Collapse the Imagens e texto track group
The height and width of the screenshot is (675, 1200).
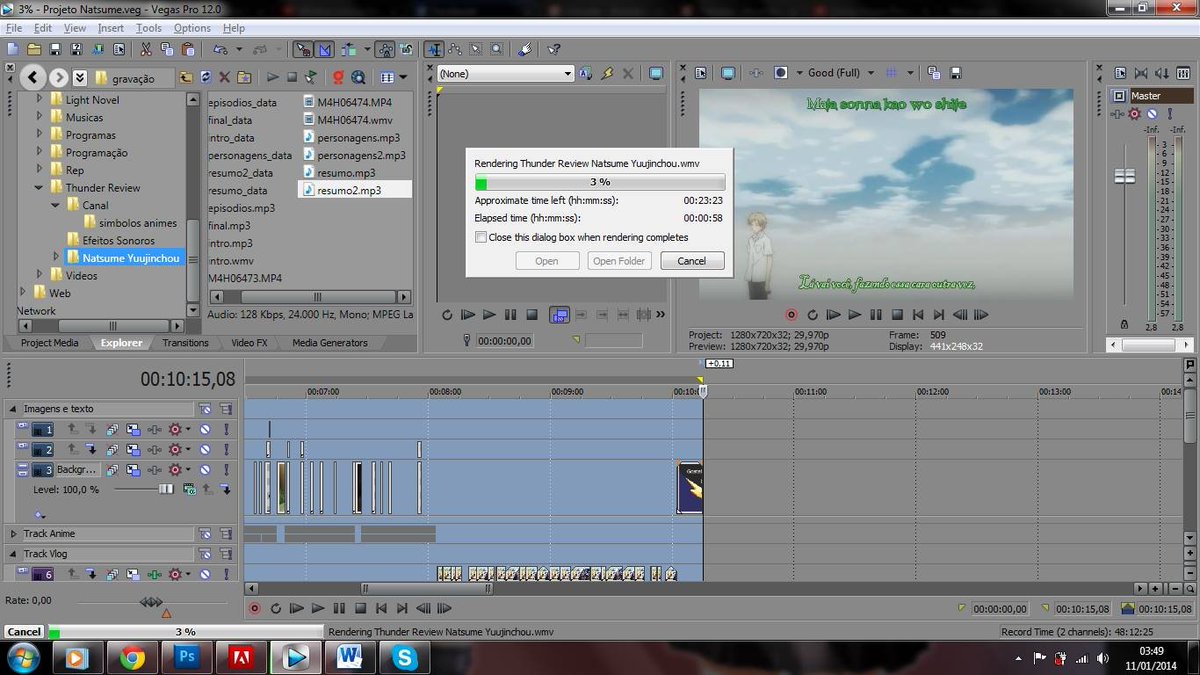(x=13, y=409)
